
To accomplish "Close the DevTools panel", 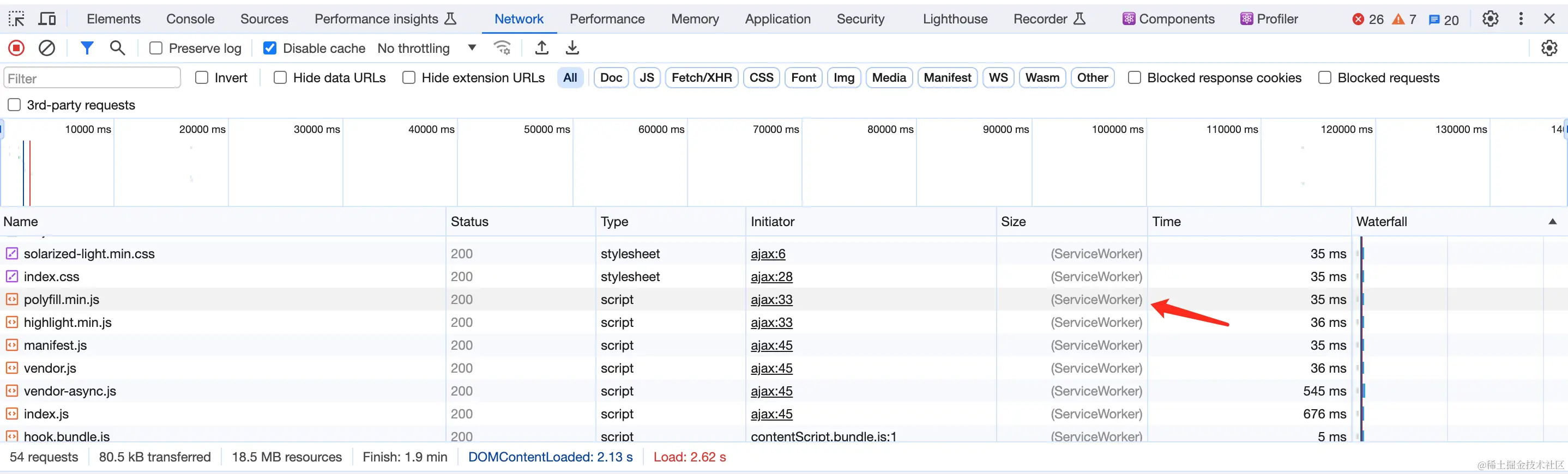I will click(x=1550, y=19).
